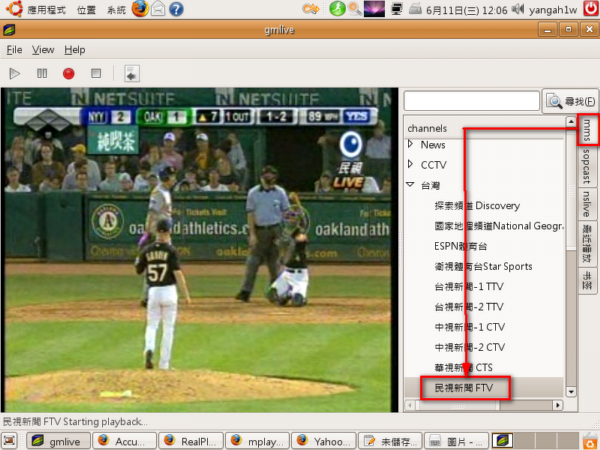Viewport: 600px width, 450px height.
Task: Click channel list scroll down arrow
Action: [571, 391]
